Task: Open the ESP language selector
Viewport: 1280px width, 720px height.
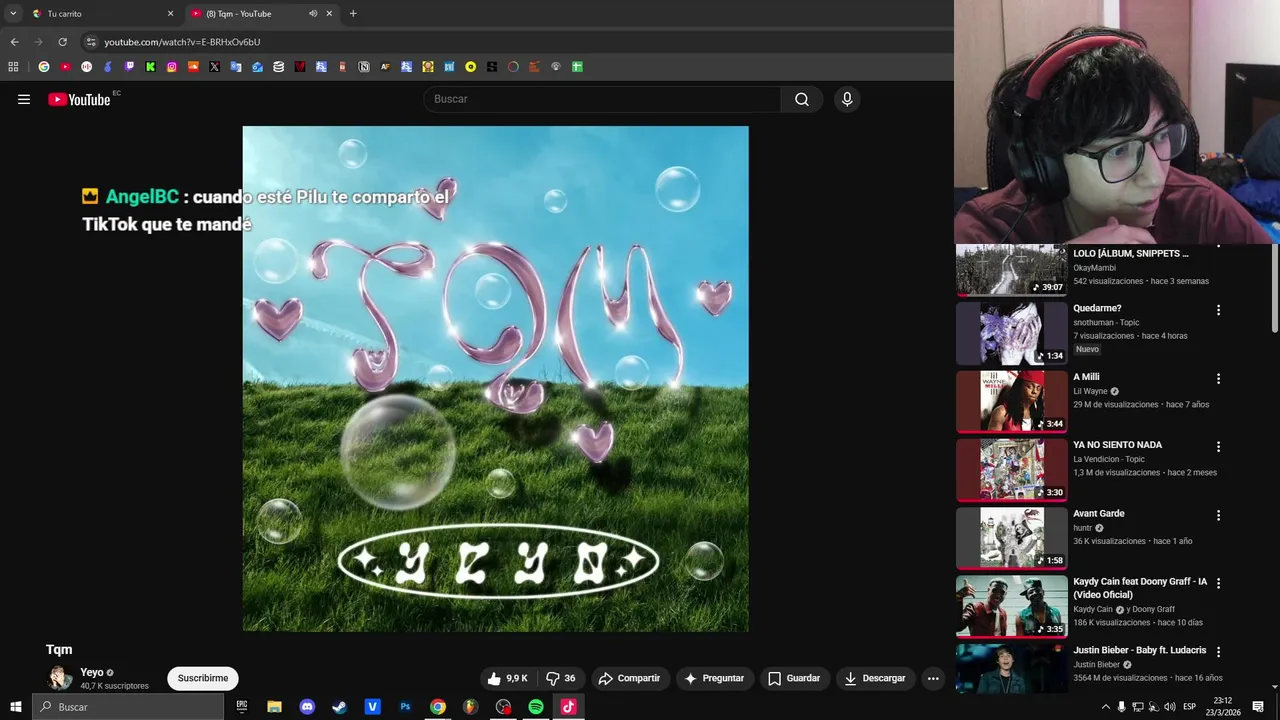Action: pyautogui.click(x=1190, y=707)
